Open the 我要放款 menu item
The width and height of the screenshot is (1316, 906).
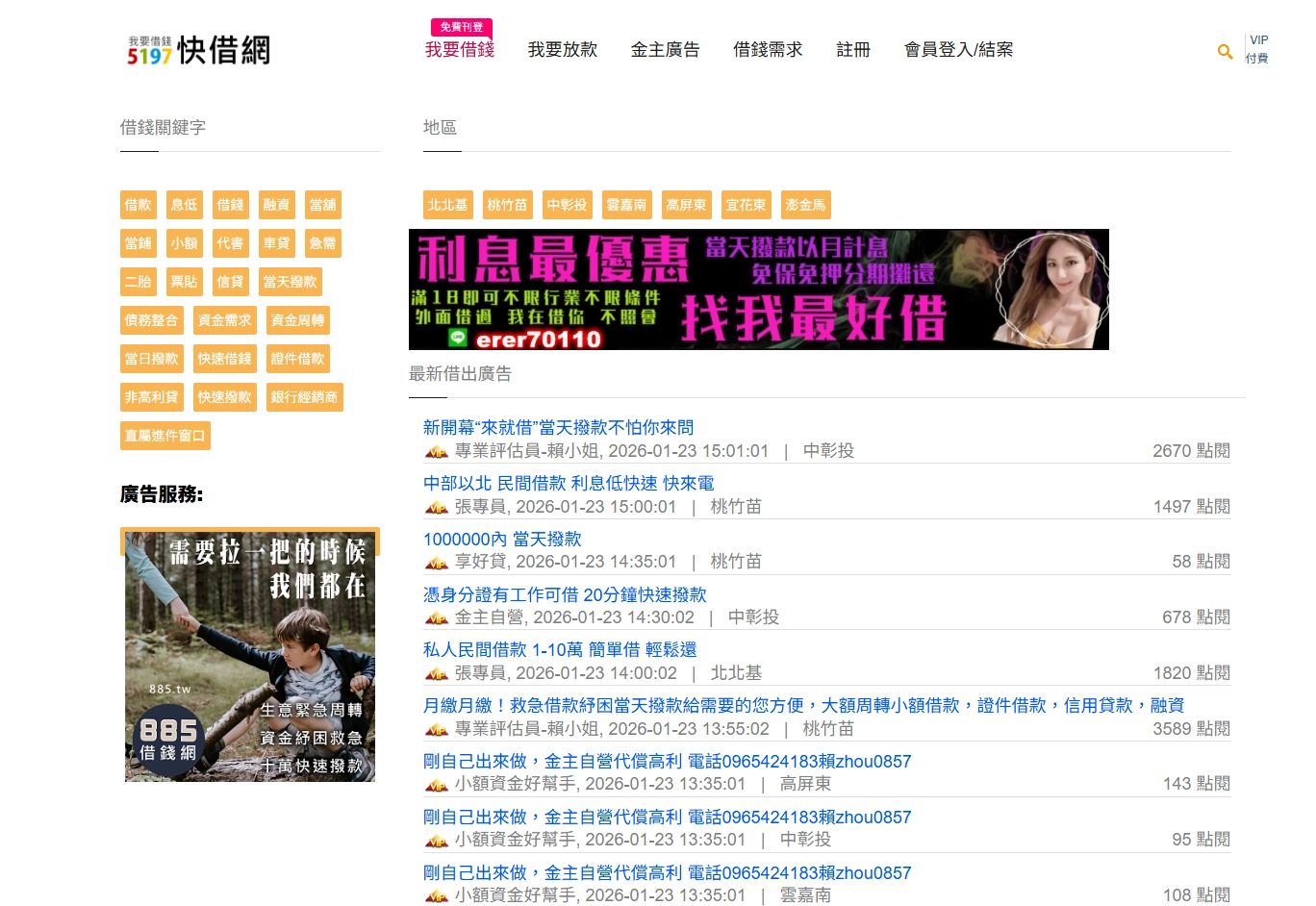click(x=563, y=50)
